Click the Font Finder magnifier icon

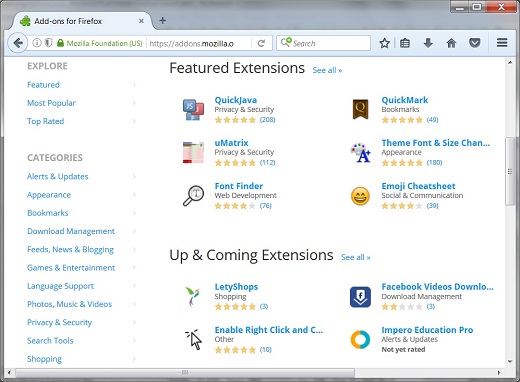point(193,196)
